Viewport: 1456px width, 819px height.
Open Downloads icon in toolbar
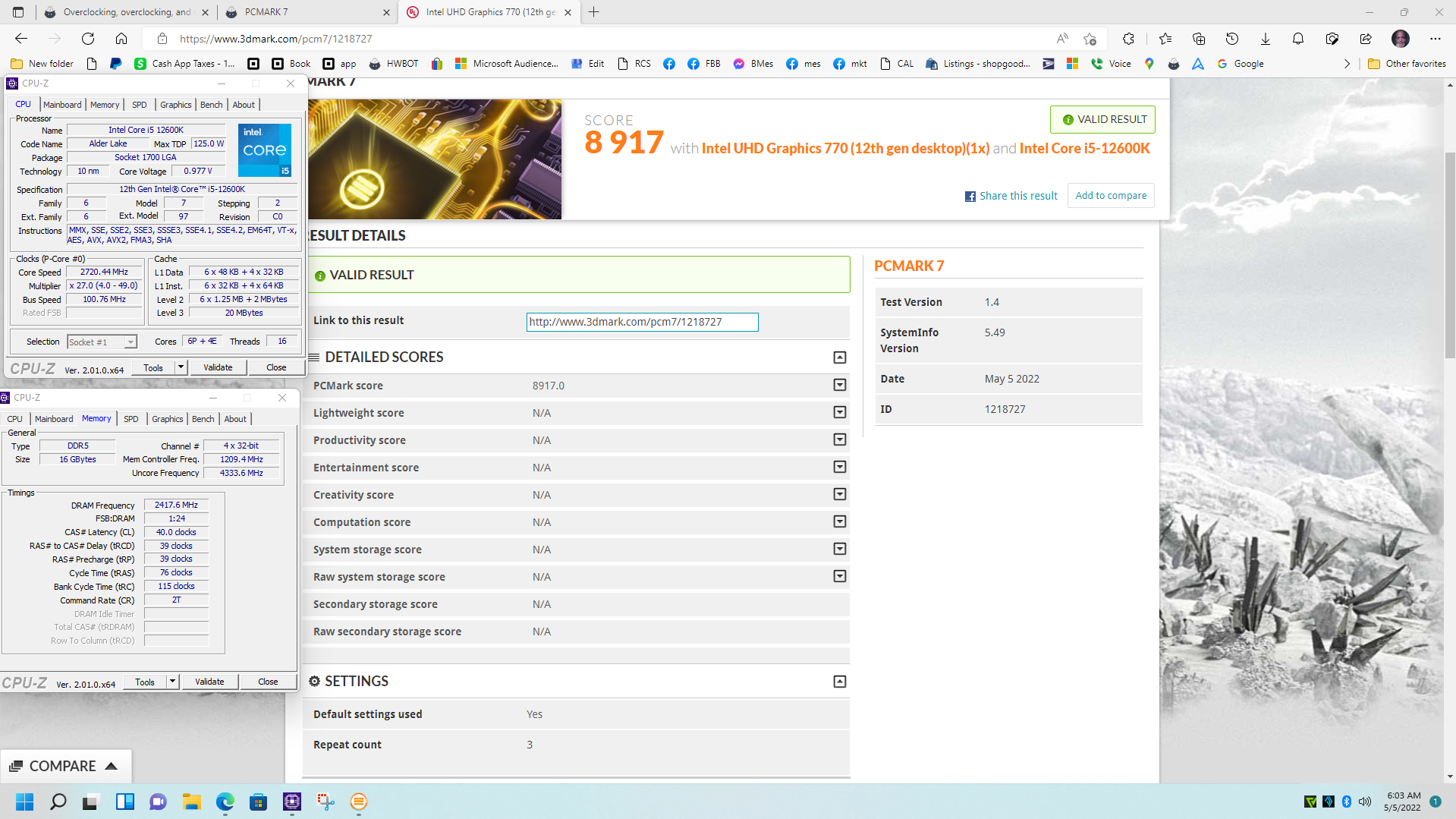(x=1266, y=39)
